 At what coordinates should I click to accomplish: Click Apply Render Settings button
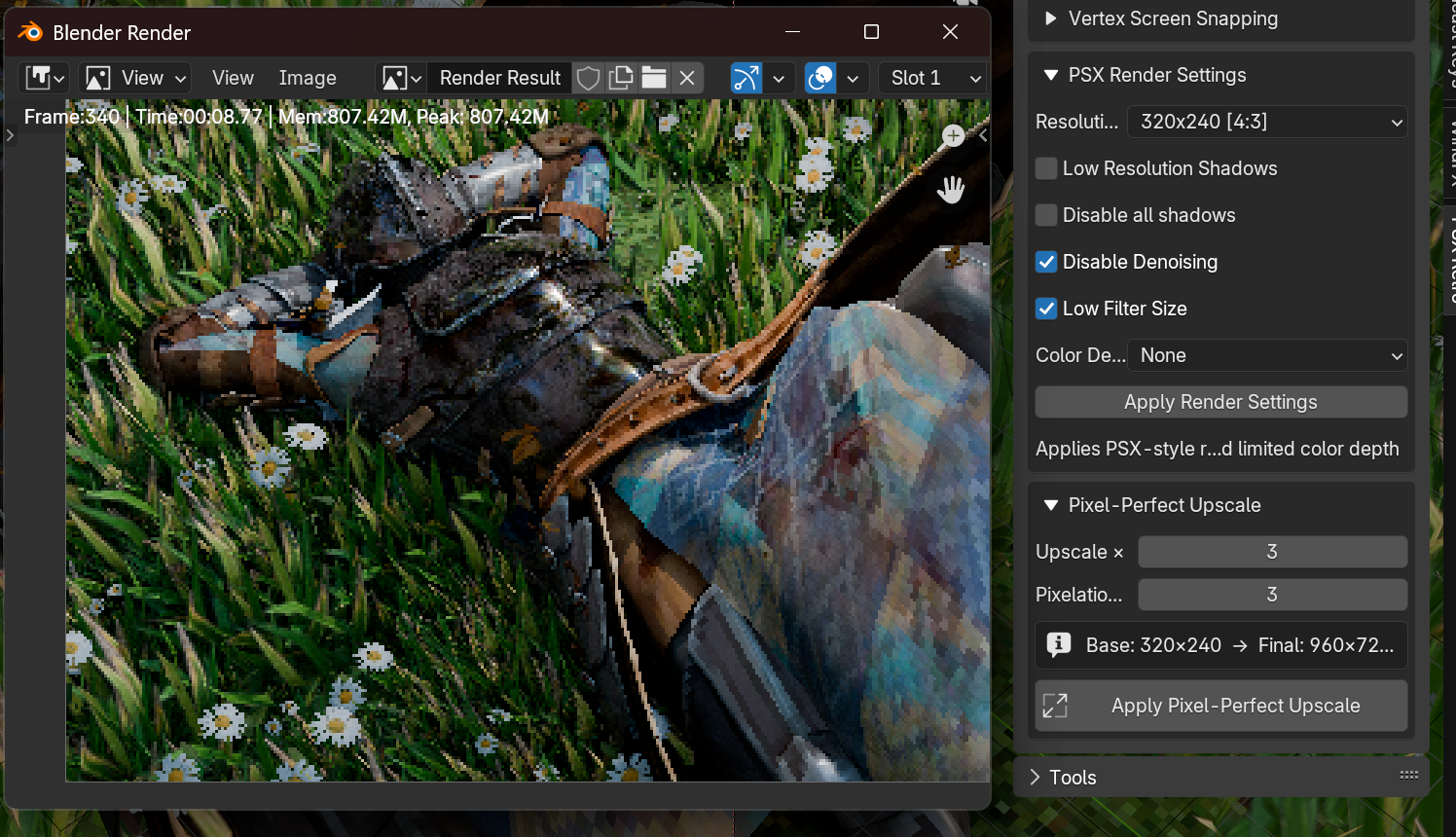pos(1221,402)
